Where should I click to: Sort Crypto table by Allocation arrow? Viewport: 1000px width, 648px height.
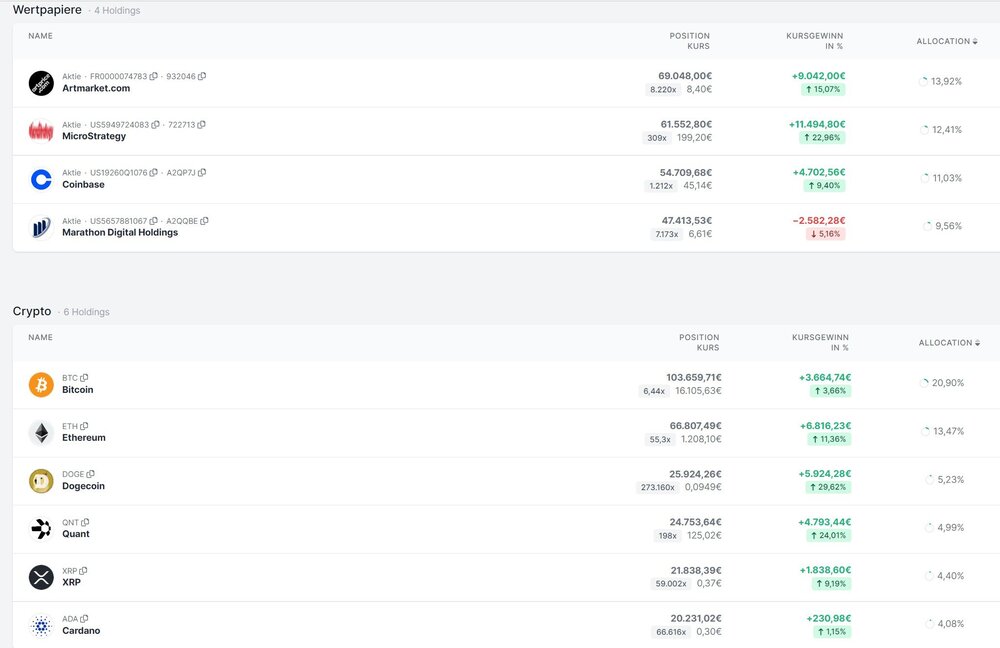(x=977, y=343)
